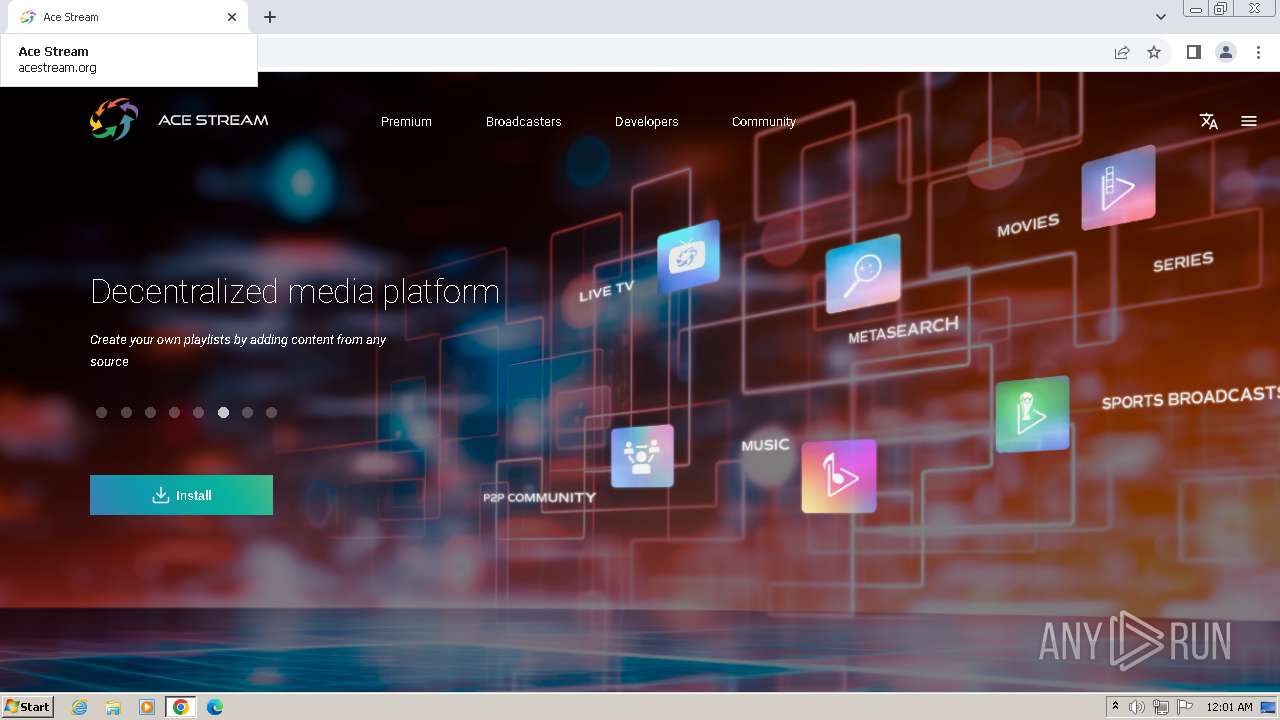The width and height of the screenshot is (1280, 720).
Task: Click the Music tile icon
Action: point(839,476)
